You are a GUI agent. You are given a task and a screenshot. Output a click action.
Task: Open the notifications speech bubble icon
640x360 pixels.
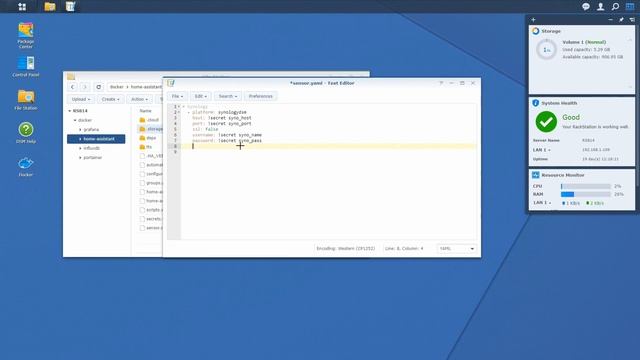pos(586,7)
